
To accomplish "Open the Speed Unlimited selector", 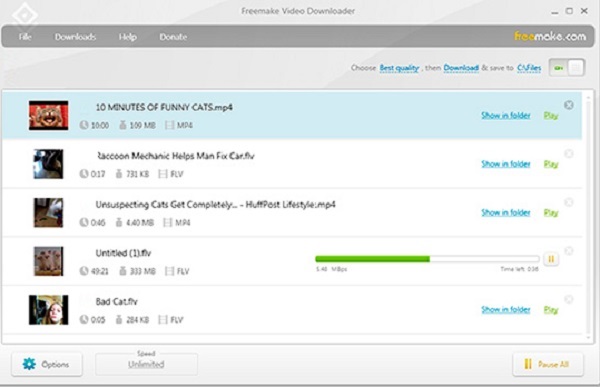I will pos(146,364).
